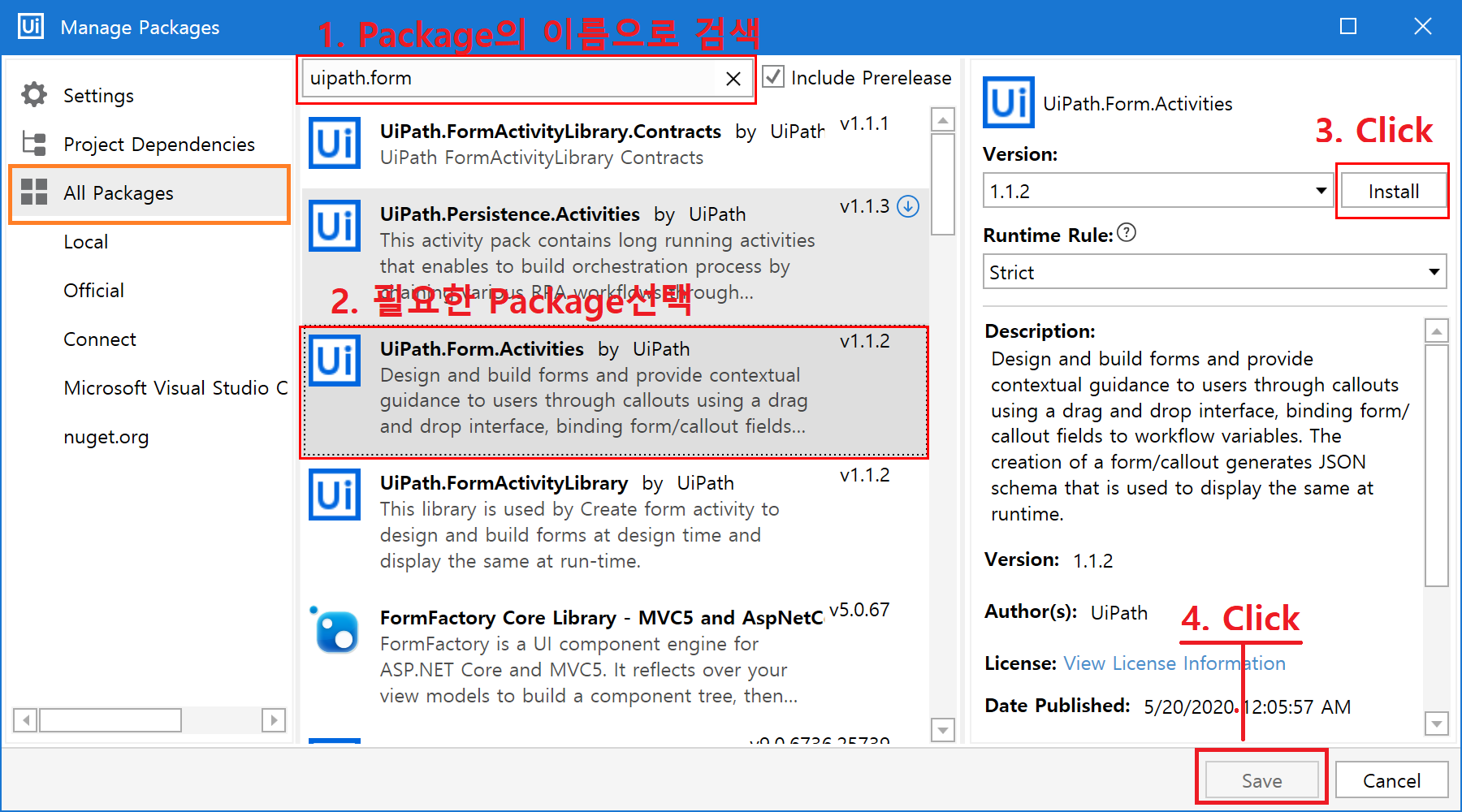
Task: Select the nuget.org package source
Action: (106, 438)
